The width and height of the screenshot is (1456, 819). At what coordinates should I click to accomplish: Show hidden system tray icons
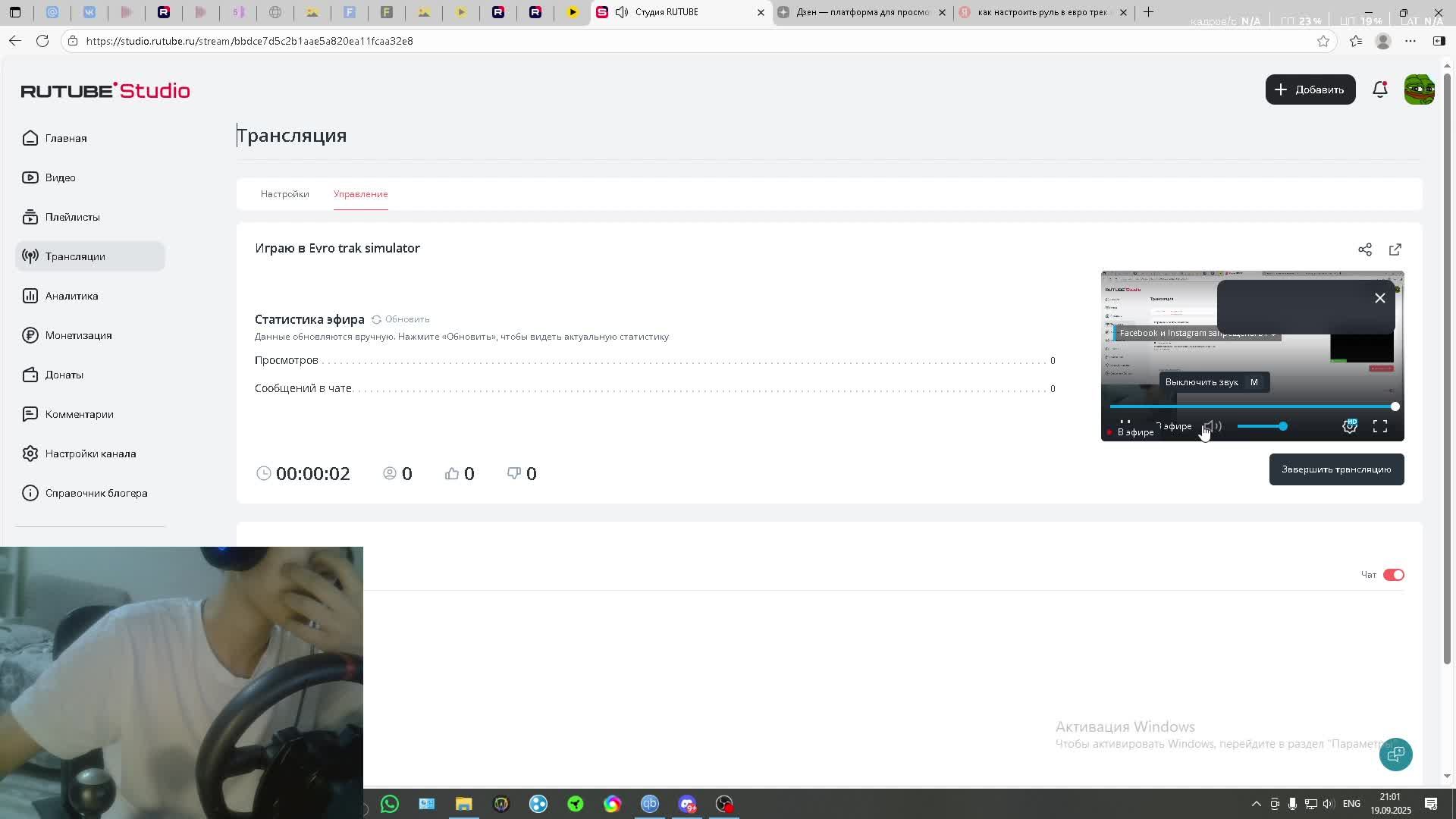click(x=1256, y=804)
